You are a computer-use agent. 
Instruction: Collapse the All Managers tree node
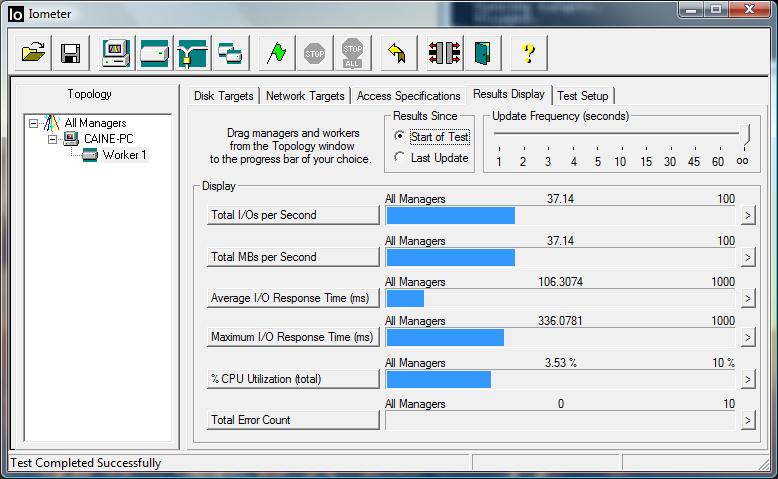[33, 123]
